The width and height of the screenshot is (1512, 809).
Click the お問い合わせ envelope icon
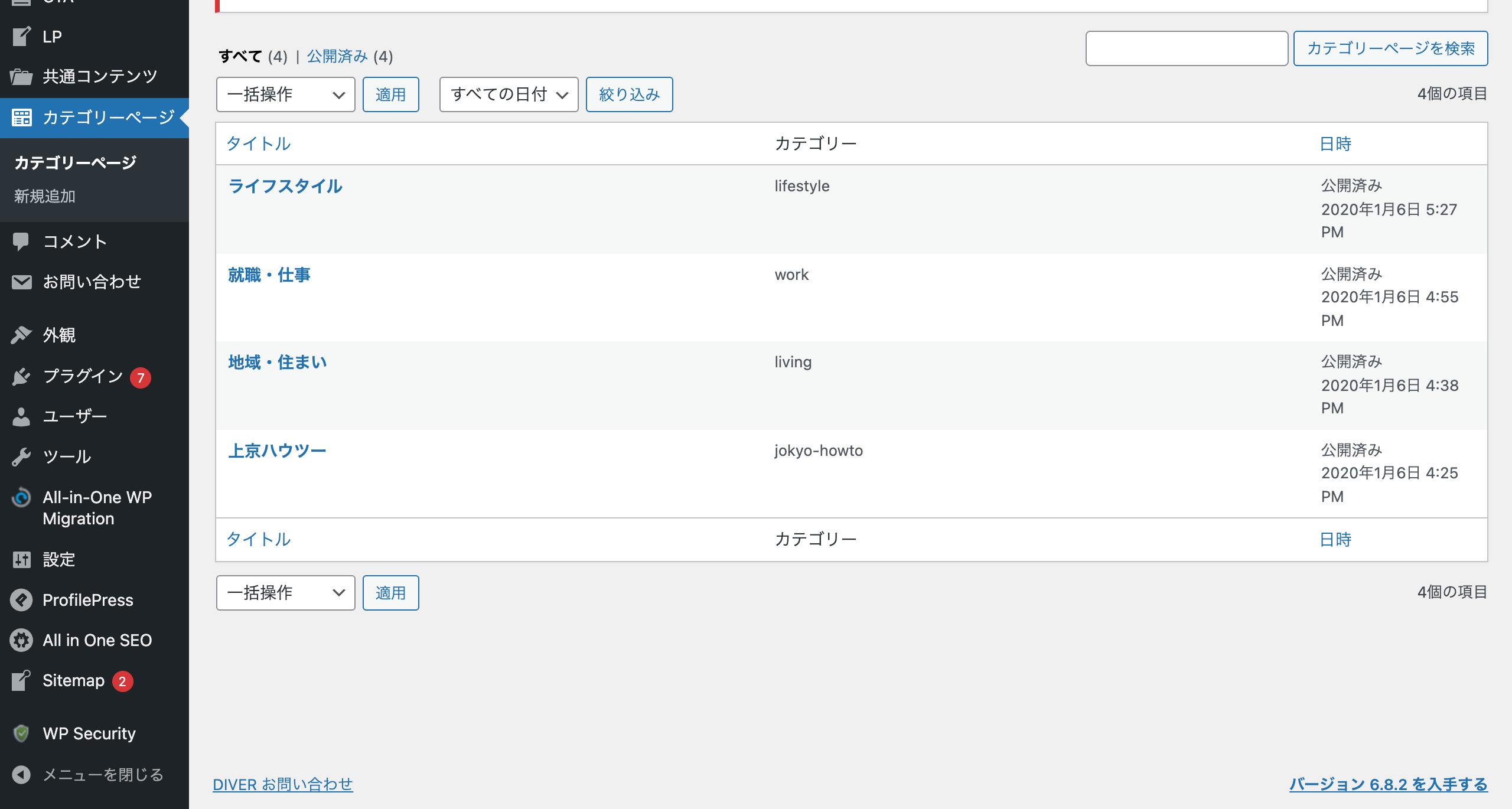[x=21, y=282]
